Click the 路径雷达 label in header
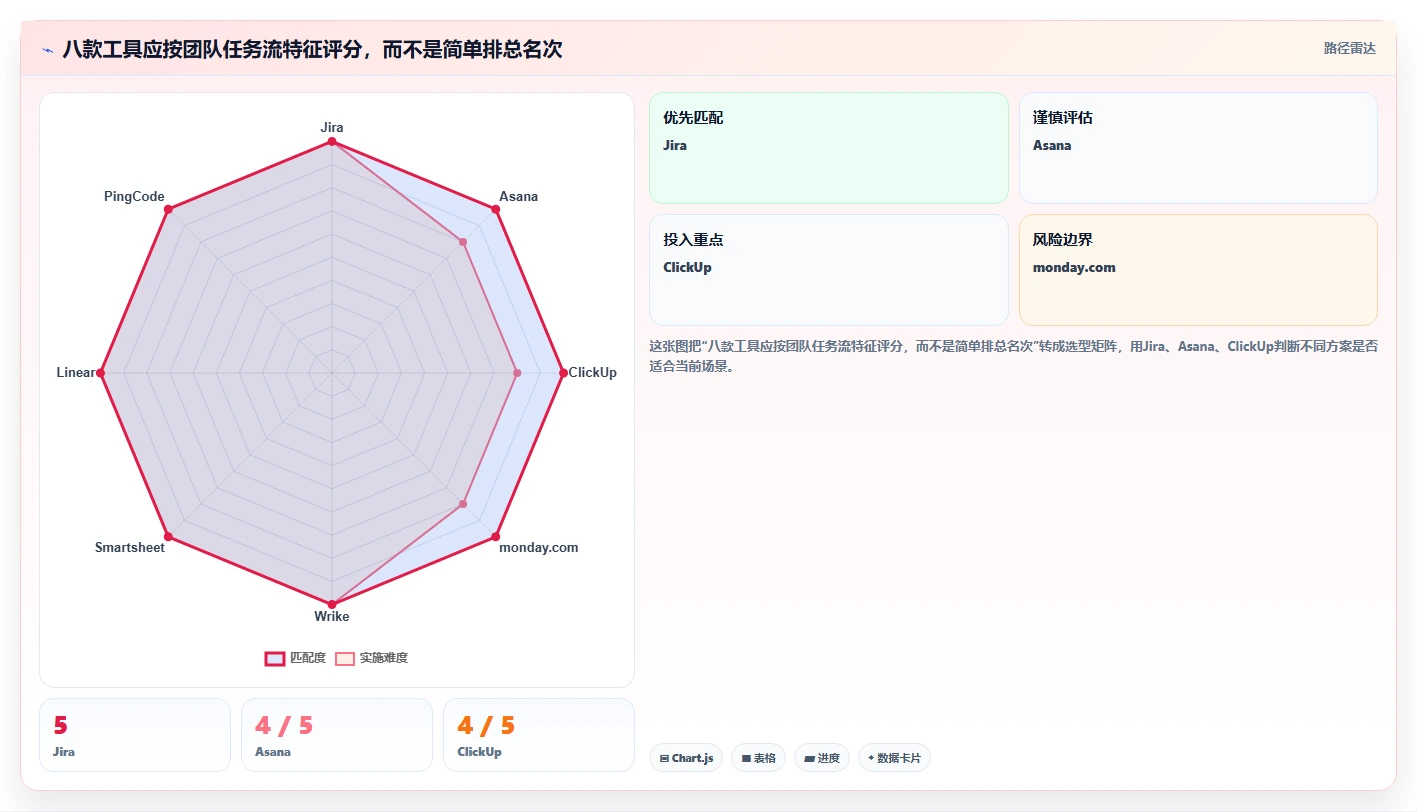 pos(1349,48)
